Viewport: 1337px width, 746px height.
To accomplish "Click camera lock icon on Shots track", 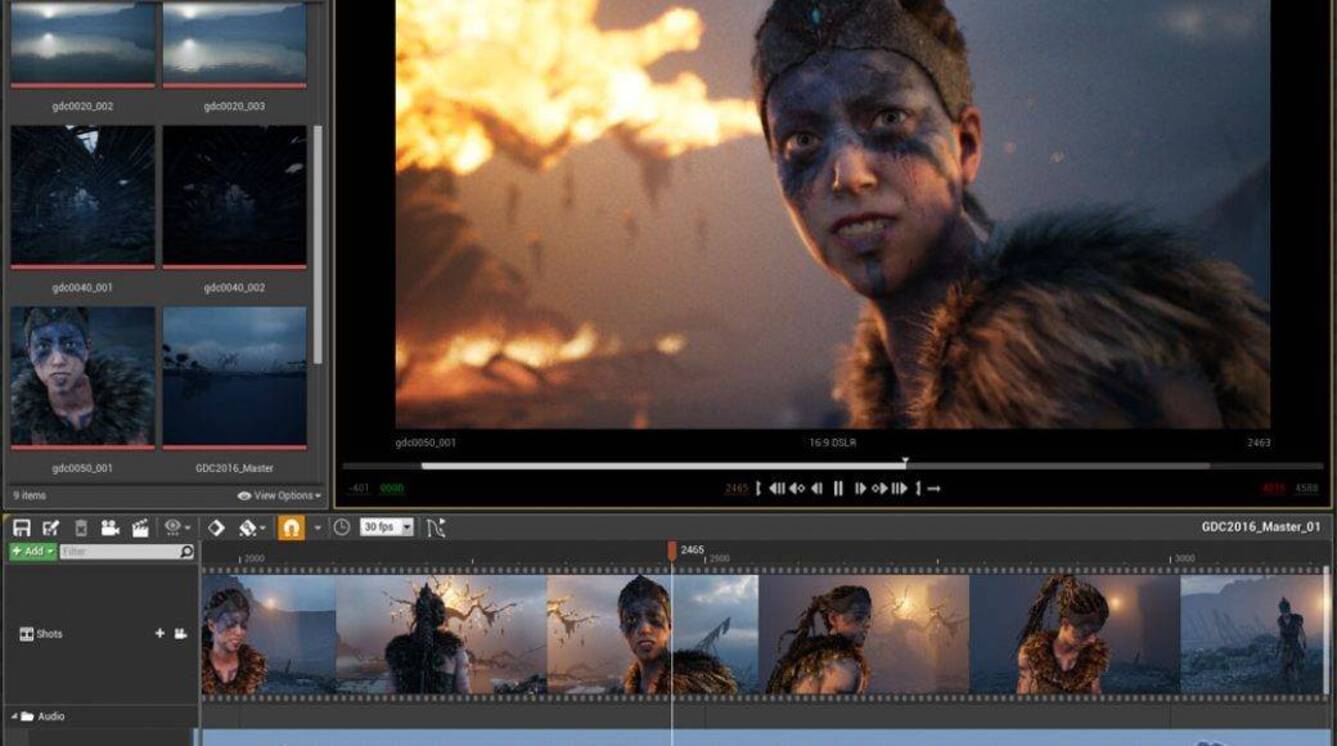I will point(181,634).
